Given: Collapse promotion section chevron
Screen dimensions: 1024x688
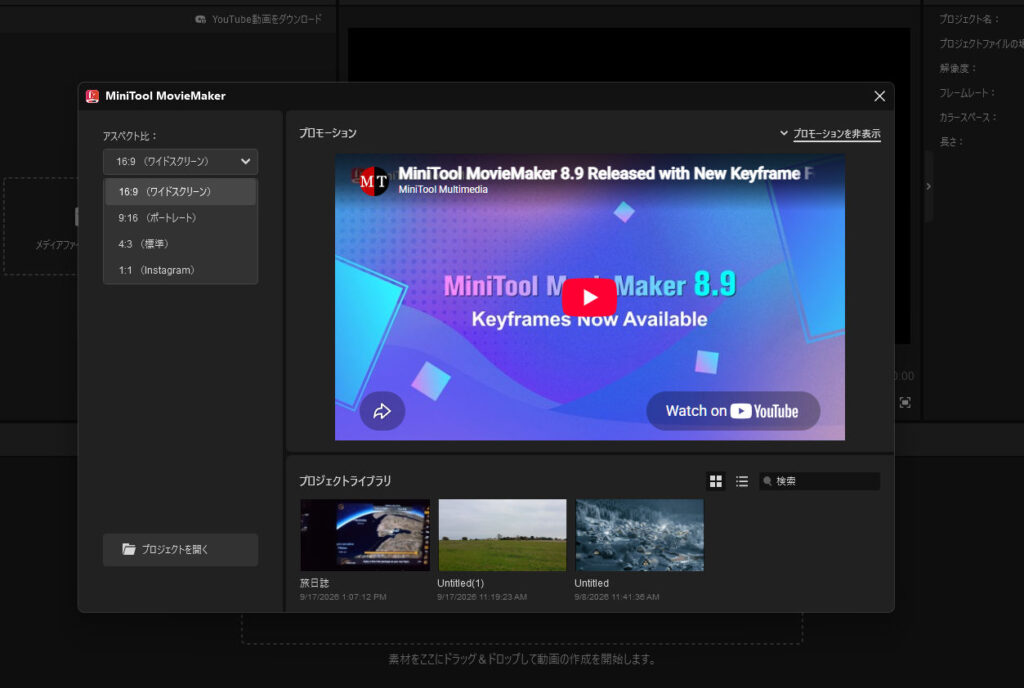Looking at the screenshot, I should click(784, 133).
